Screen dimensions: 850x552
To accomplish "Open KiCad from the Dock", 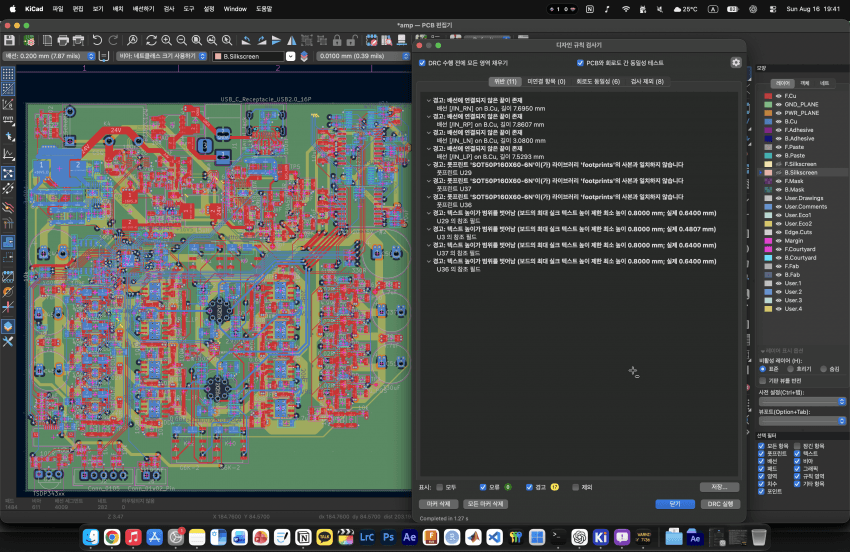I will coord(601,537).
